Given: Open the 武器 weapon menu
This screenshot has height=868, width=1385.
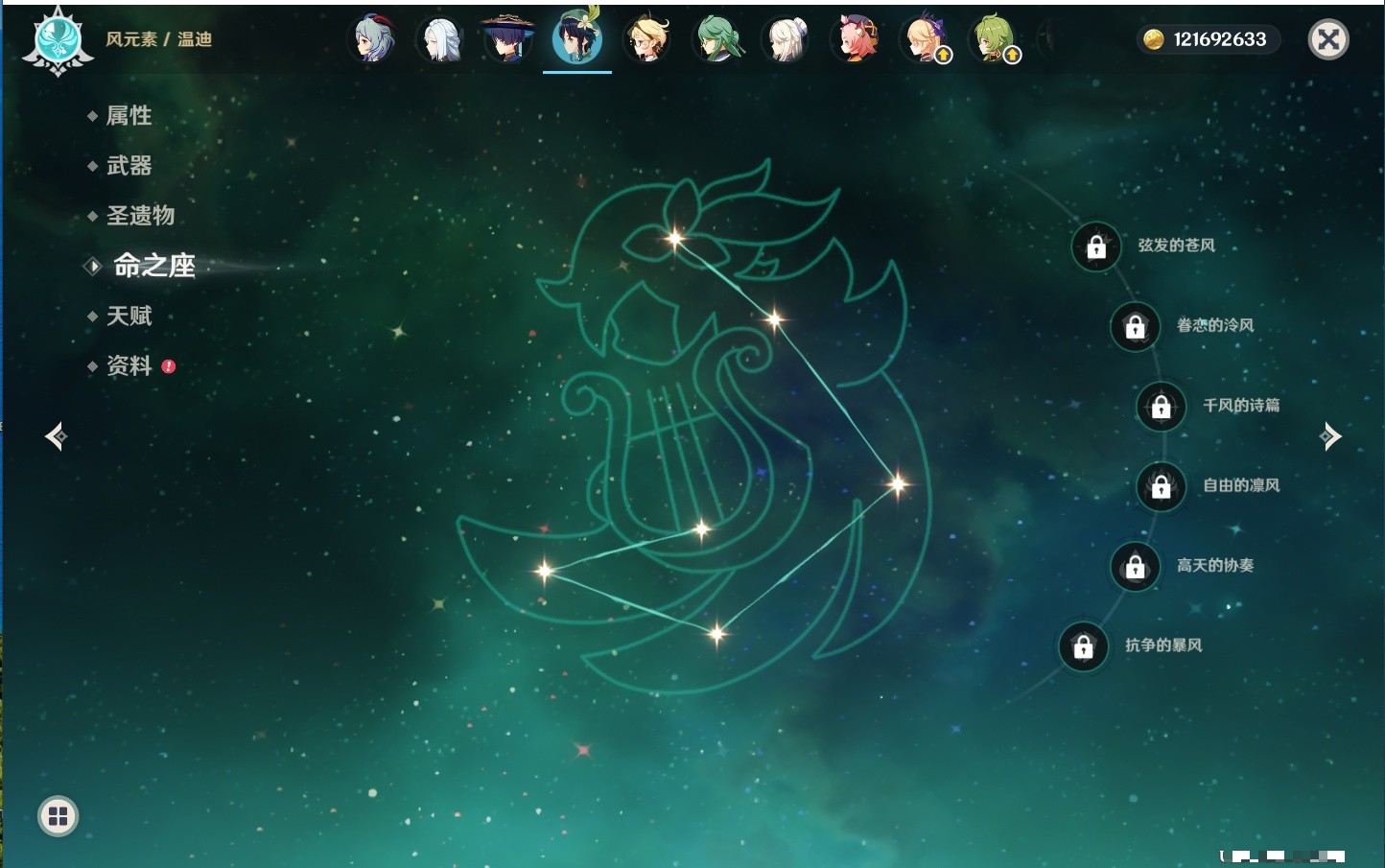Looking at the screenshot, I should pos(129,166).
